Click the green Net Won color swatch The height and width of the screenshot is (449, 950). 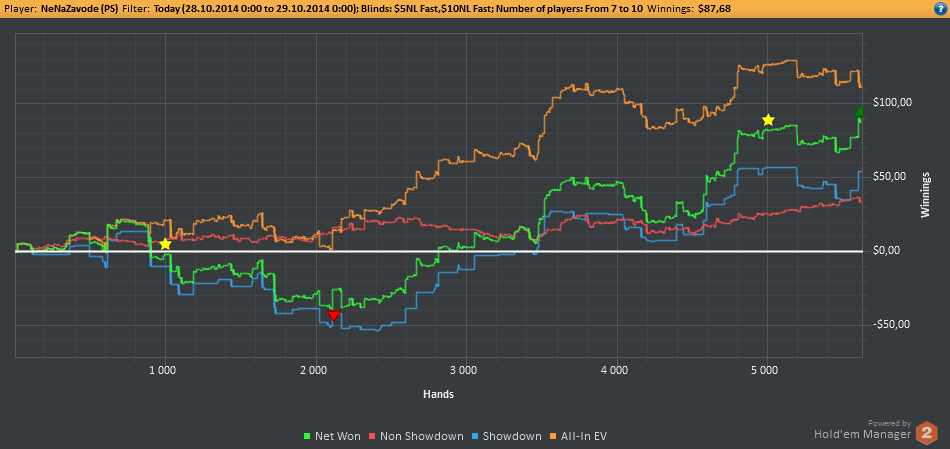click(307, 436)
